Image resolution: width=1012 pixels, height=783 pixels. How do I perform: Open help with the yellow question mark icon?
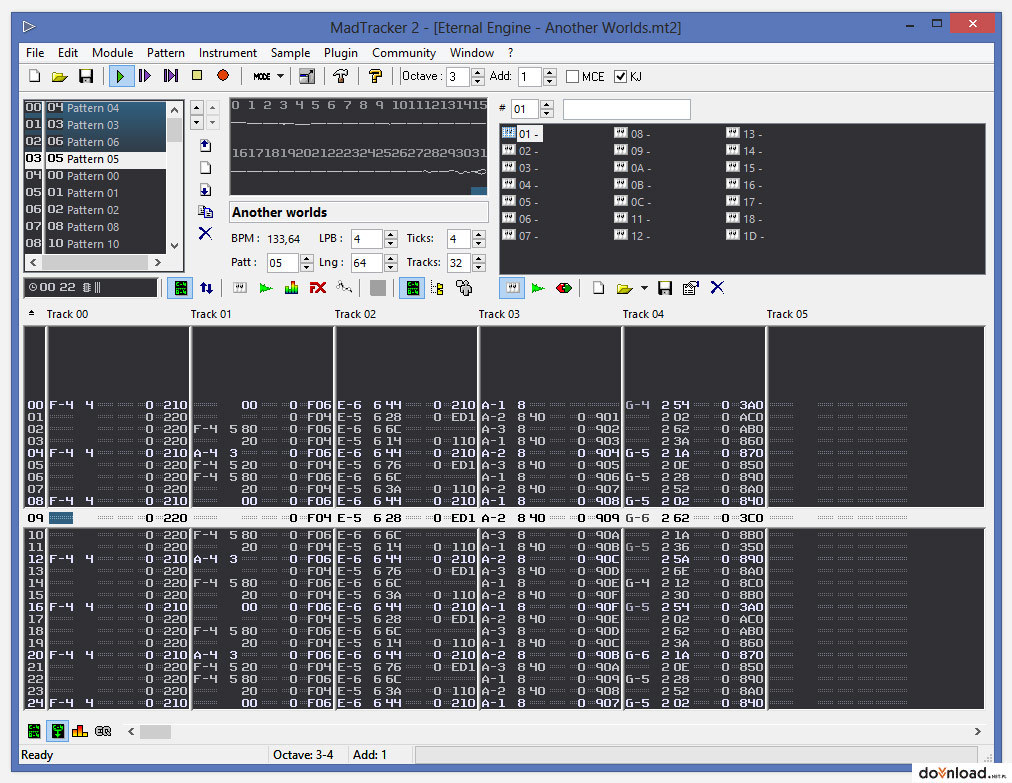click(x=375, y=76)
